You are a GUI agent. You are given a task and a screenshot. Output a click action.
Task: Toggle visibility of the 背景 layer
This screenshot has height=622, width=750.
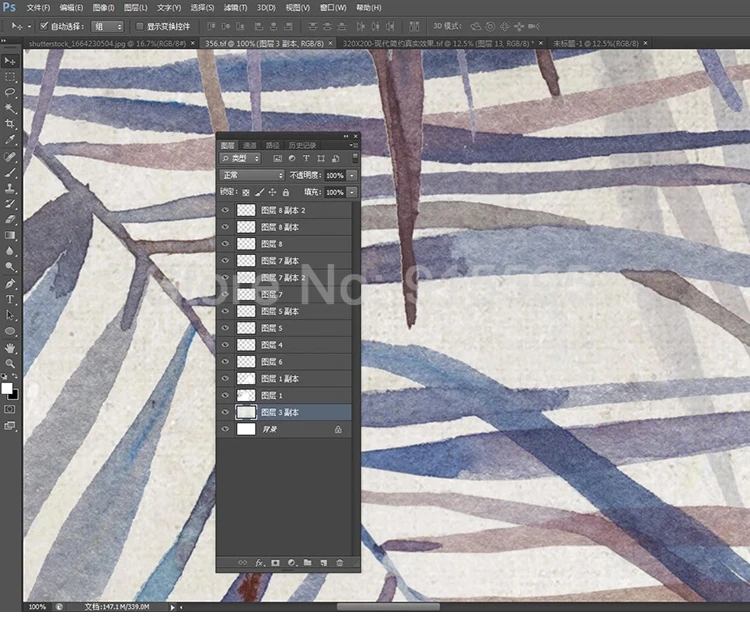coord(225,429)
